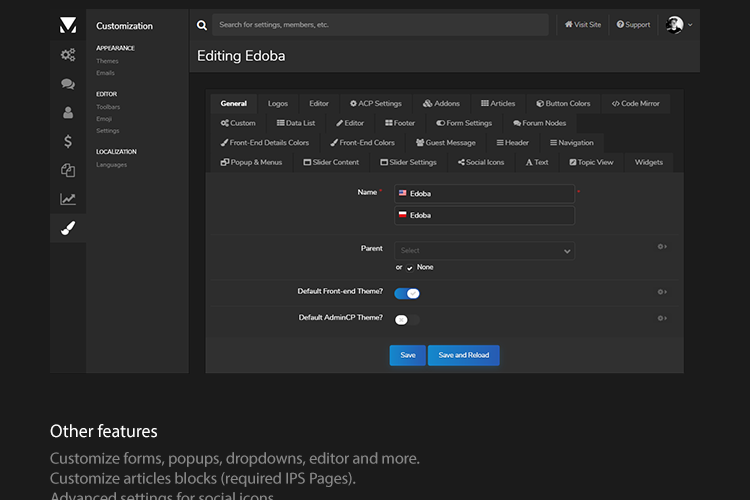Open the Parent select dropdown

click(485, 251)
